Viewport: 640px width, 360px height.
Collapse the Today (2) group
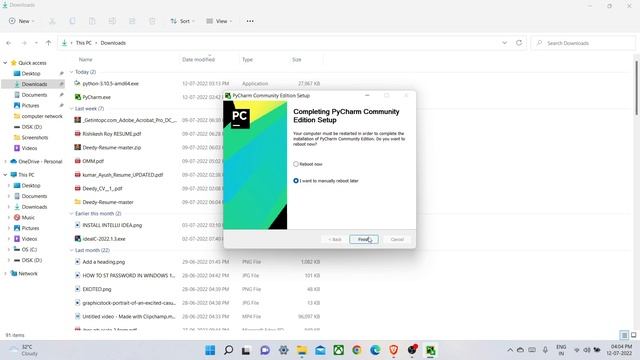(71, 72)
